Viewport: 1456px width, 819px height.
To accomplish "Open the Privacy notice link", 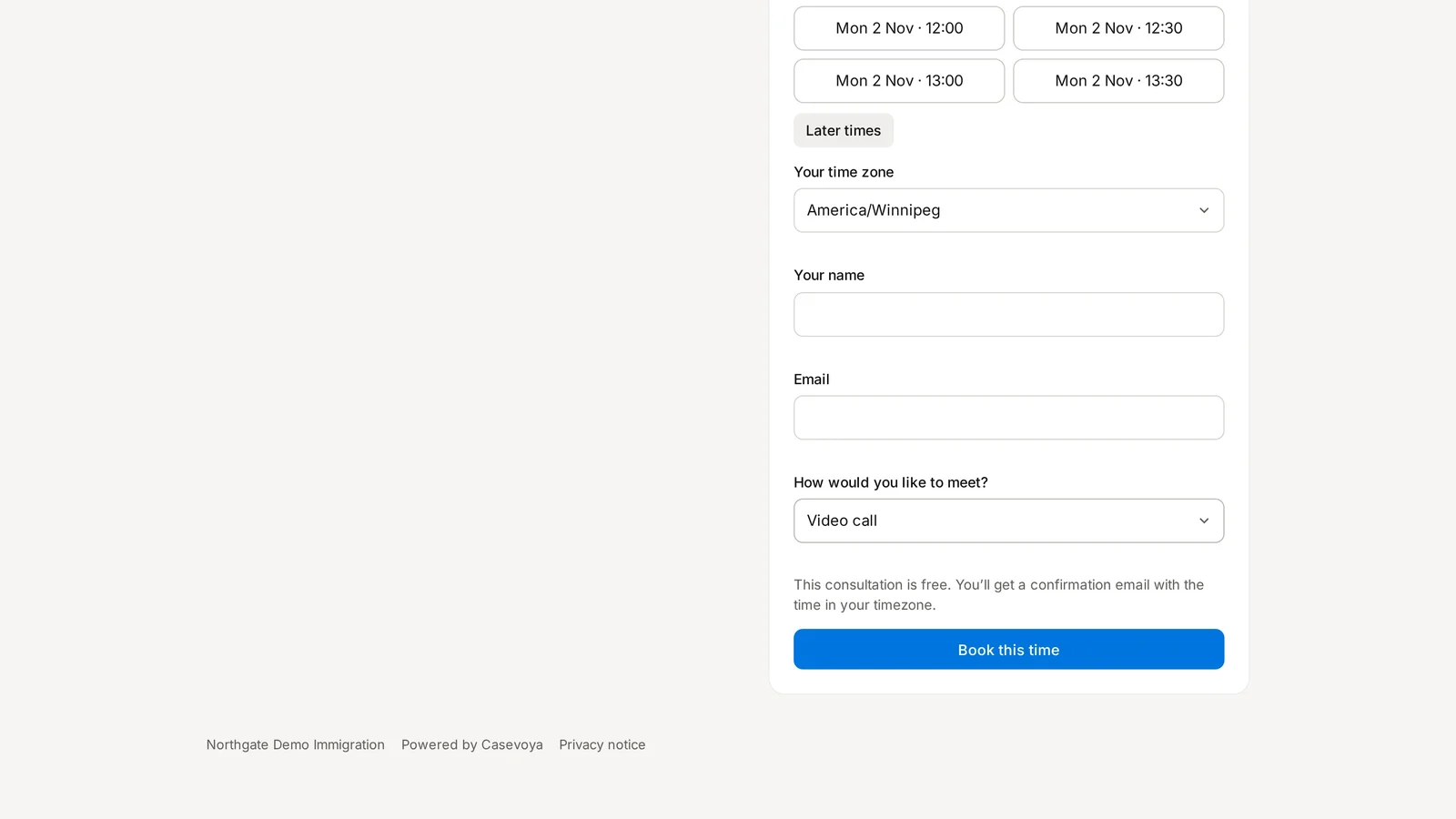I will tap(602, 744).
